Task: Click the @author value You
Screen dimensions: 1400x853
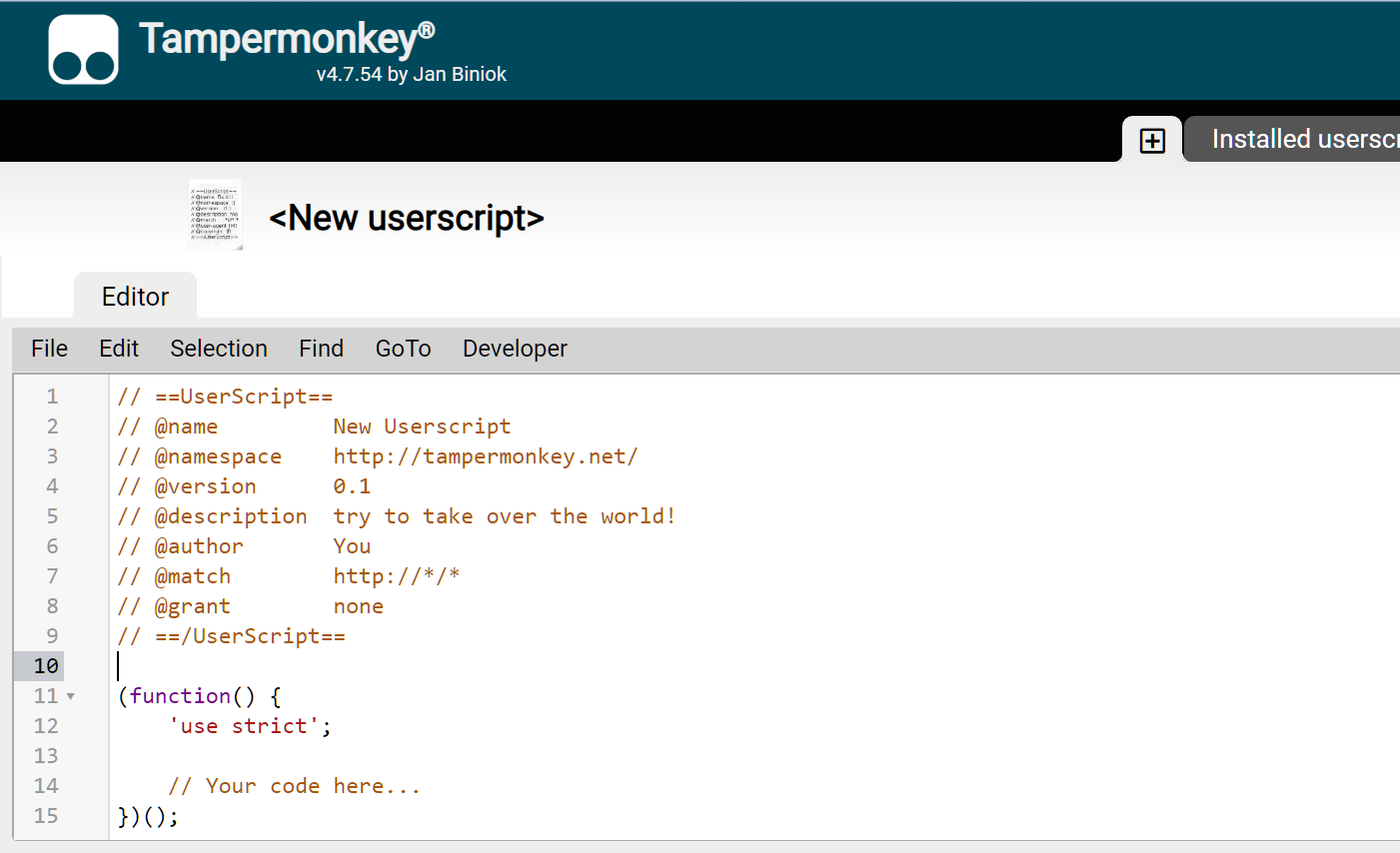Action: point(352,546)
